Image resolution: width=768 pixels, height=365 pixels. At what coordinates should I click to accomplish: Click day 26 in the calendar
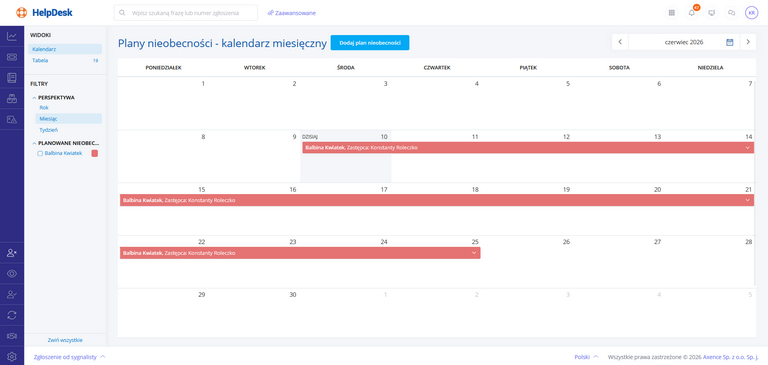tap(566, 242)
